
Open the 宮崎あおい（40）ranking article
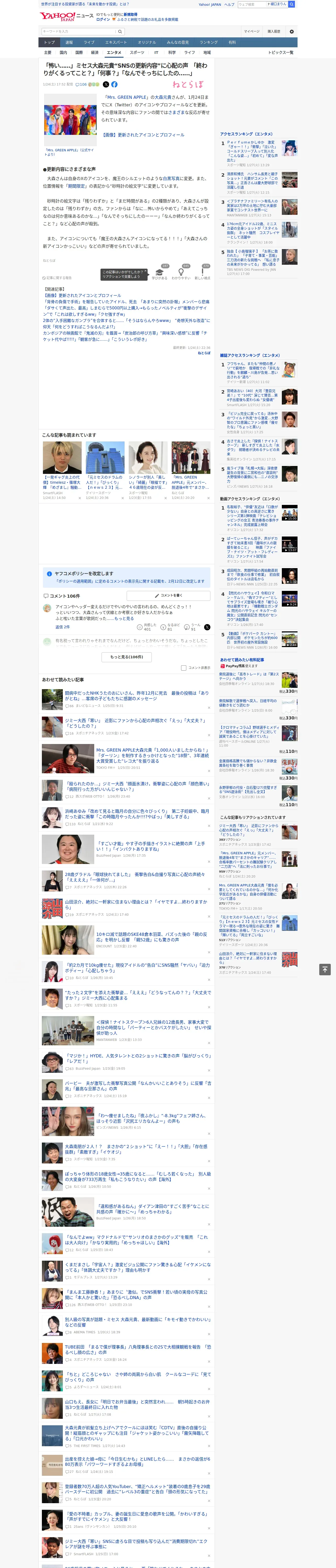tap(259, 397)
